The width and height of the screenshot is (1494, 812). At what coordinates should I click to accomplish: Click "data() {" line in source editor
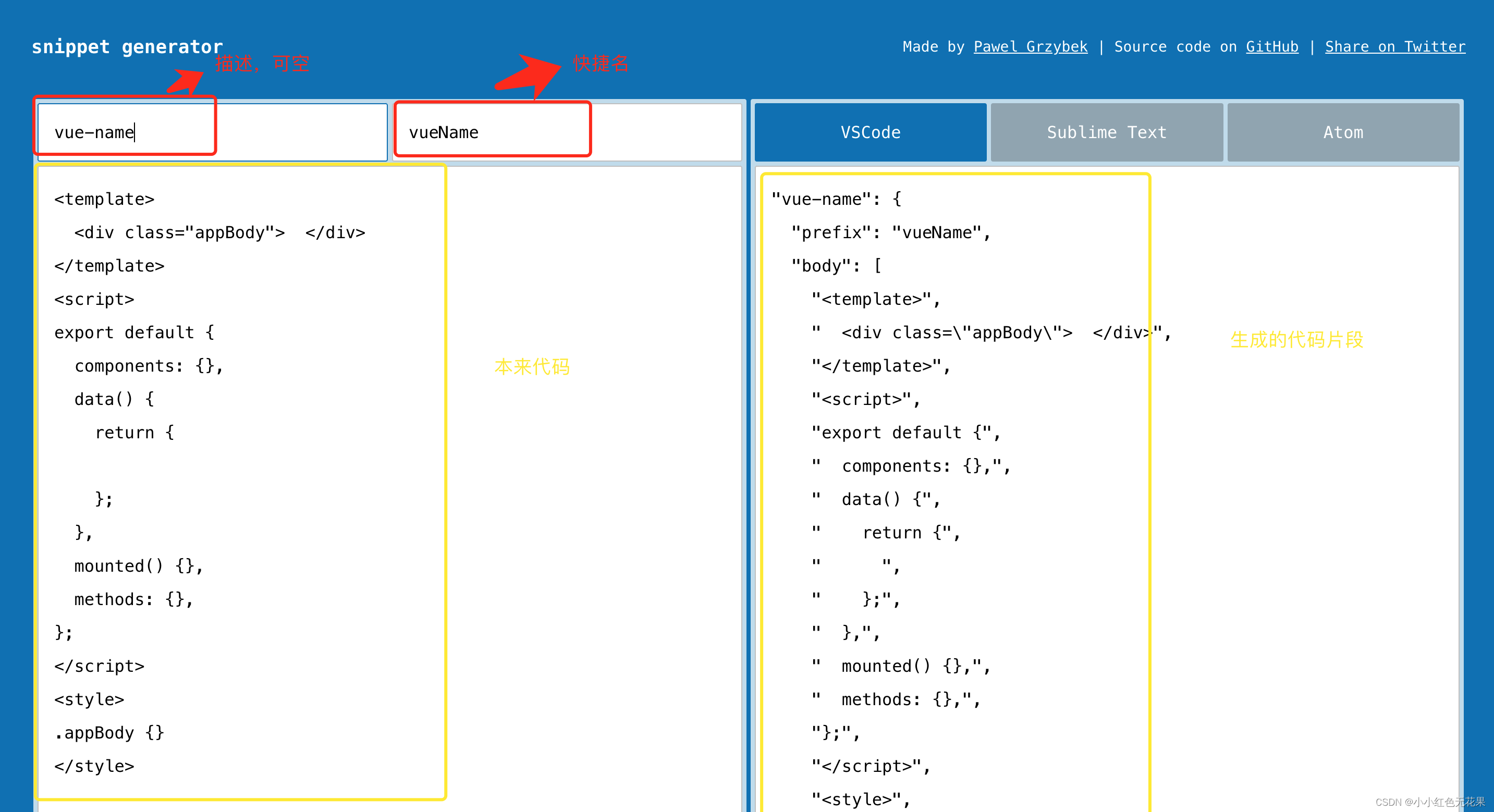[x=114, y=399]
